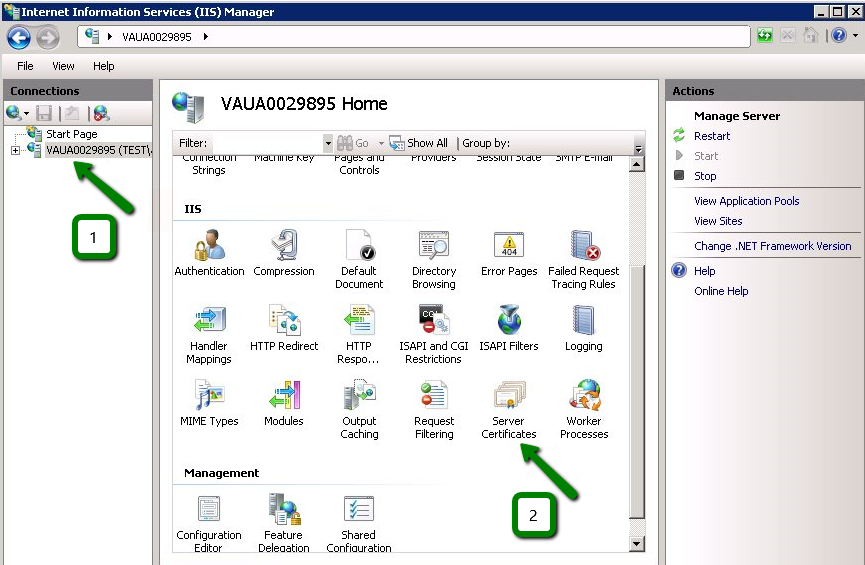The height and width of the screenshot is (565, 865).
Task: Open the help dropdown arrow in top toolbar
Action: coord(855,36)
